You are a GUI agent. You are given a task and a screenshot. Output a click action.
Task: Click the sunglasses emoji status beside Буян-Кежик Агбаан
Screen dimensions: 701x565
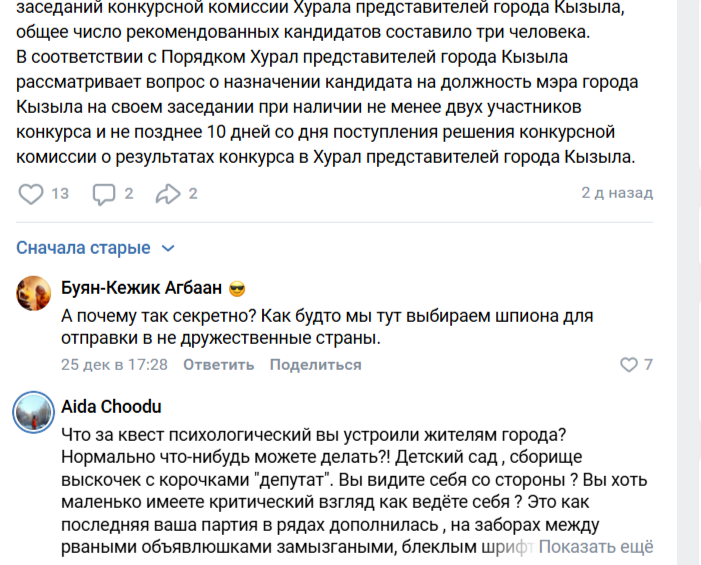click(237, 290)
